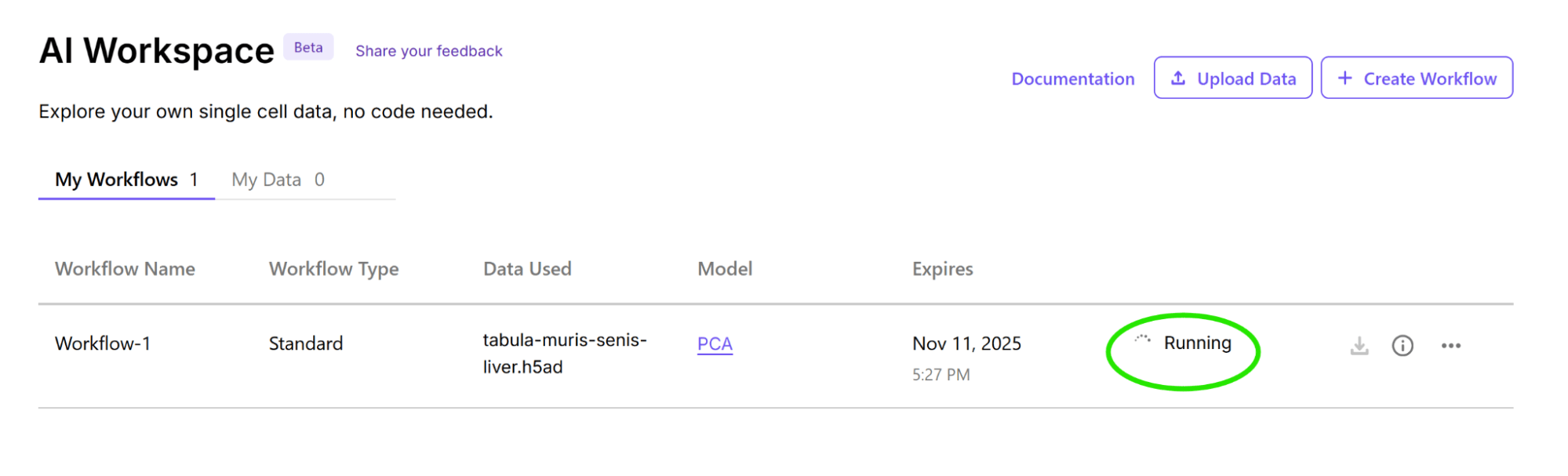The width and height of the screenshot is (1568, 476).
Task: Click the Expires column header
Action: (x=942, y=269)
